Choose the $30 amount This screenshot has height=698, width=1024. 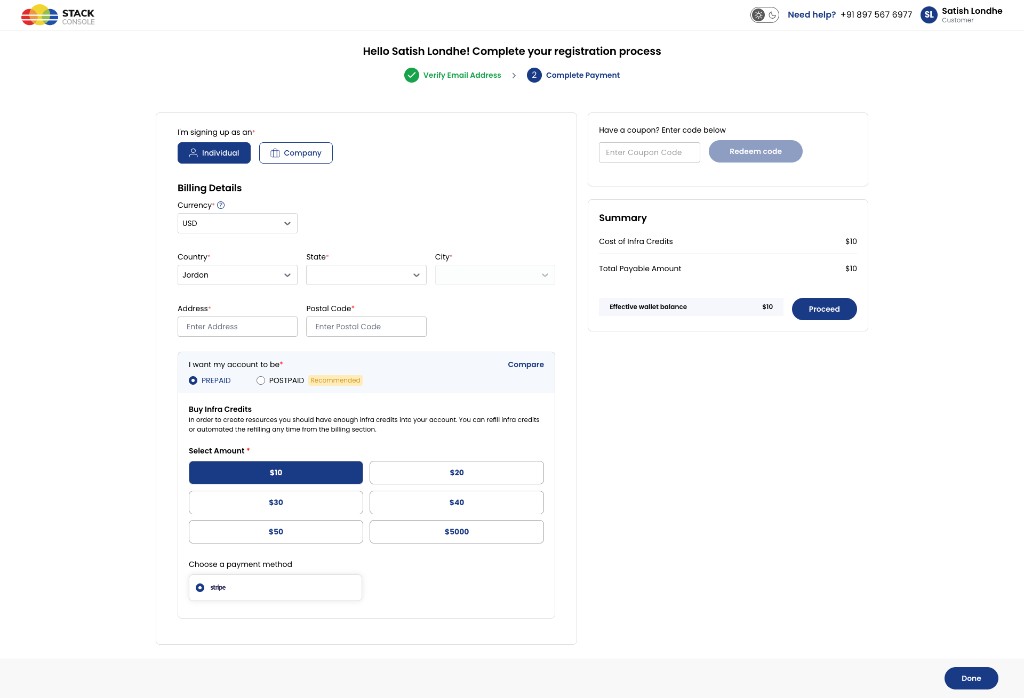(276, 502)
